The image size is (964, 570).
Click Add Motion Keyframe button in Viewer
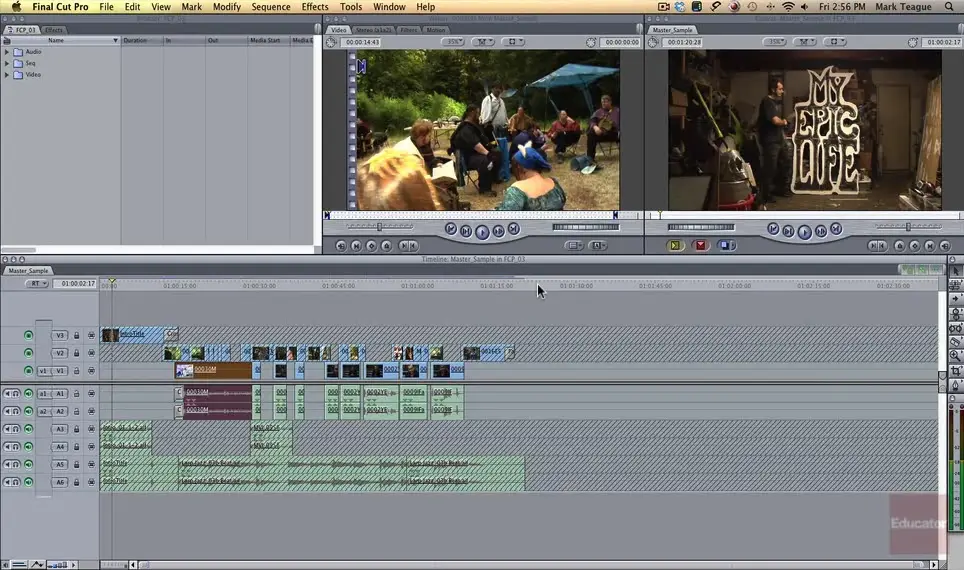371,246
